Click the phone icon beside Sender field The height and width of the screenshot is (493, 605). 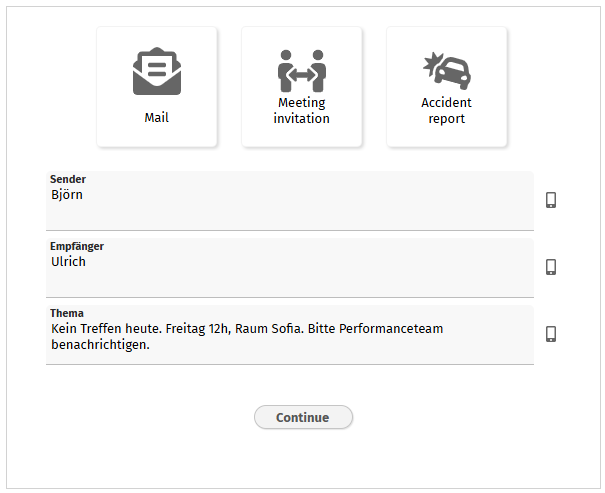(551, 200)
